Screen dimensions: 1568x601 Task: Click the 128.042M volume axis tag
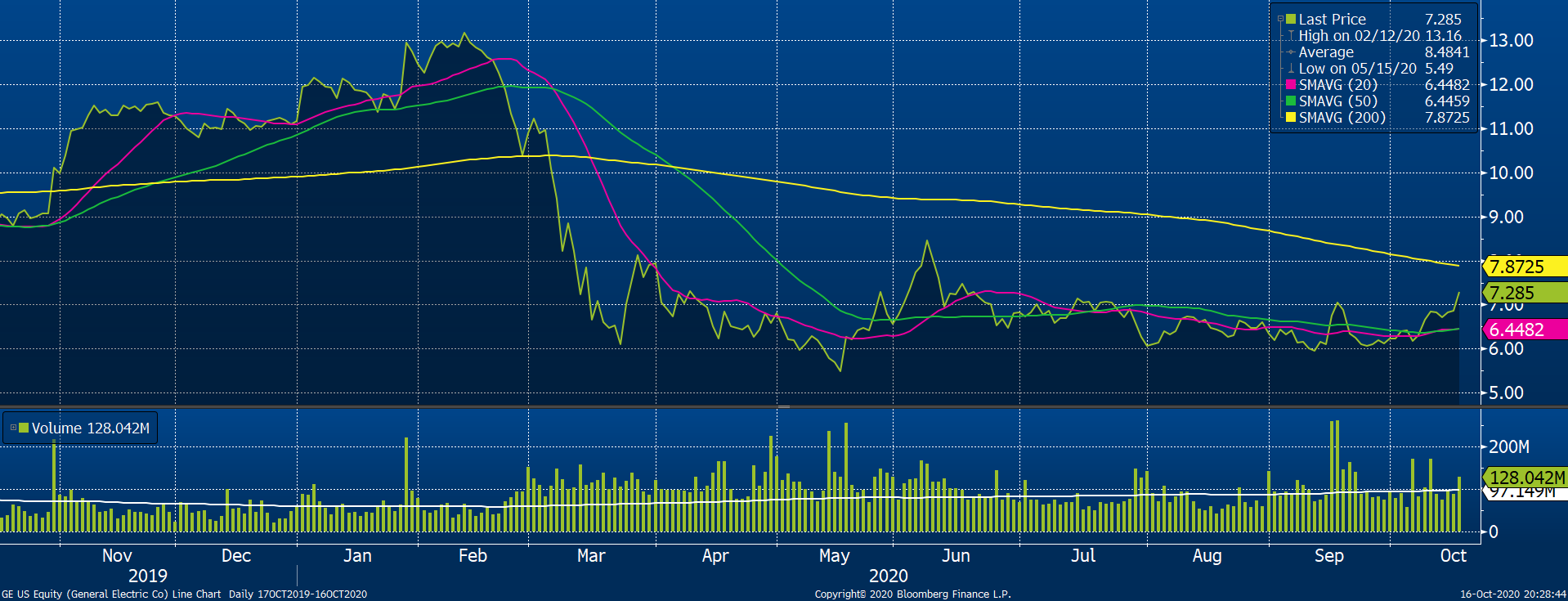(1525, 478)
